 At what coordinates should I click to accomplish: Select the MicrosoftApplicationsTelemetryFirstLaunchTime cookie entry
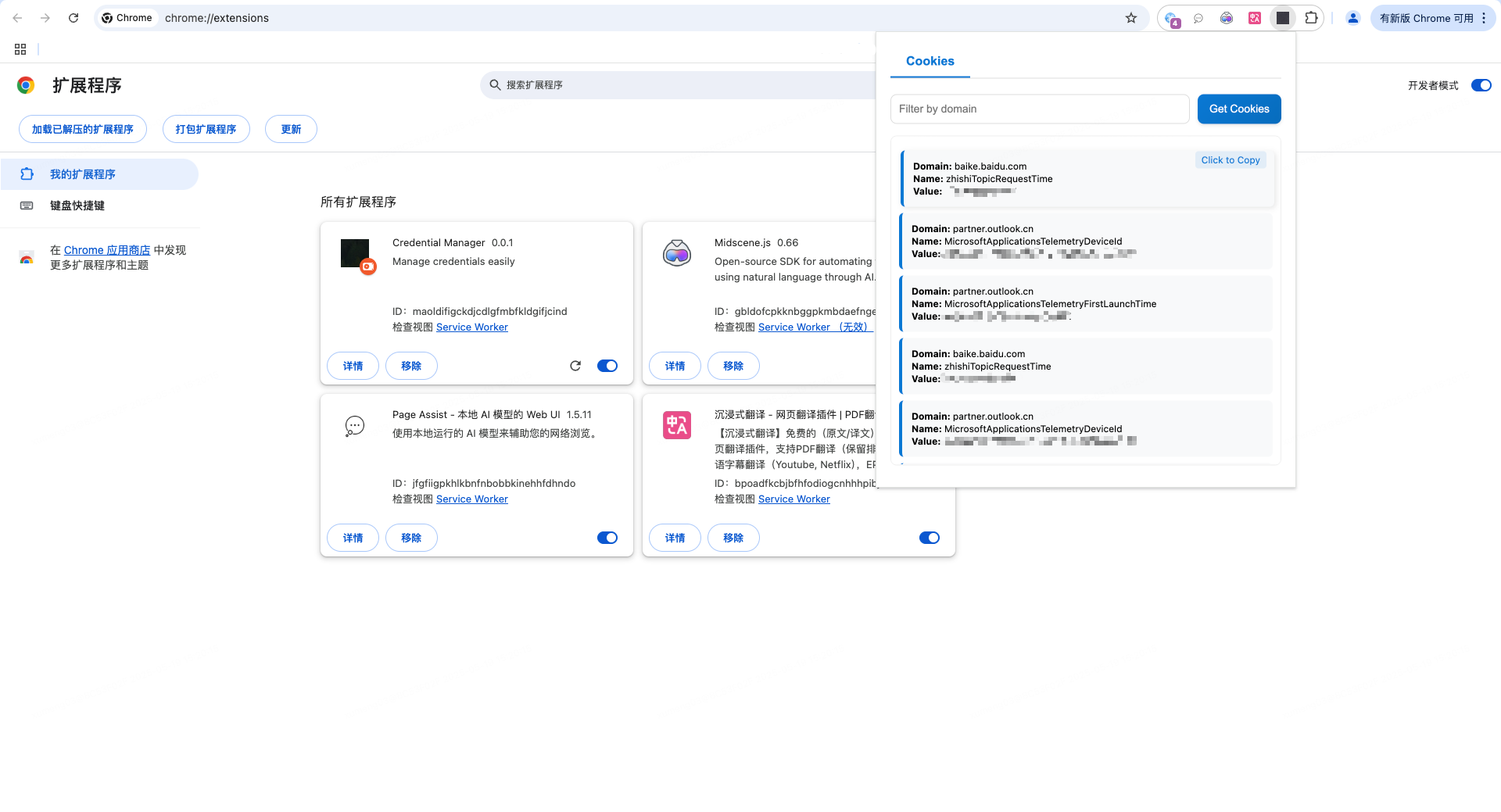click(x=1086, y=304)
